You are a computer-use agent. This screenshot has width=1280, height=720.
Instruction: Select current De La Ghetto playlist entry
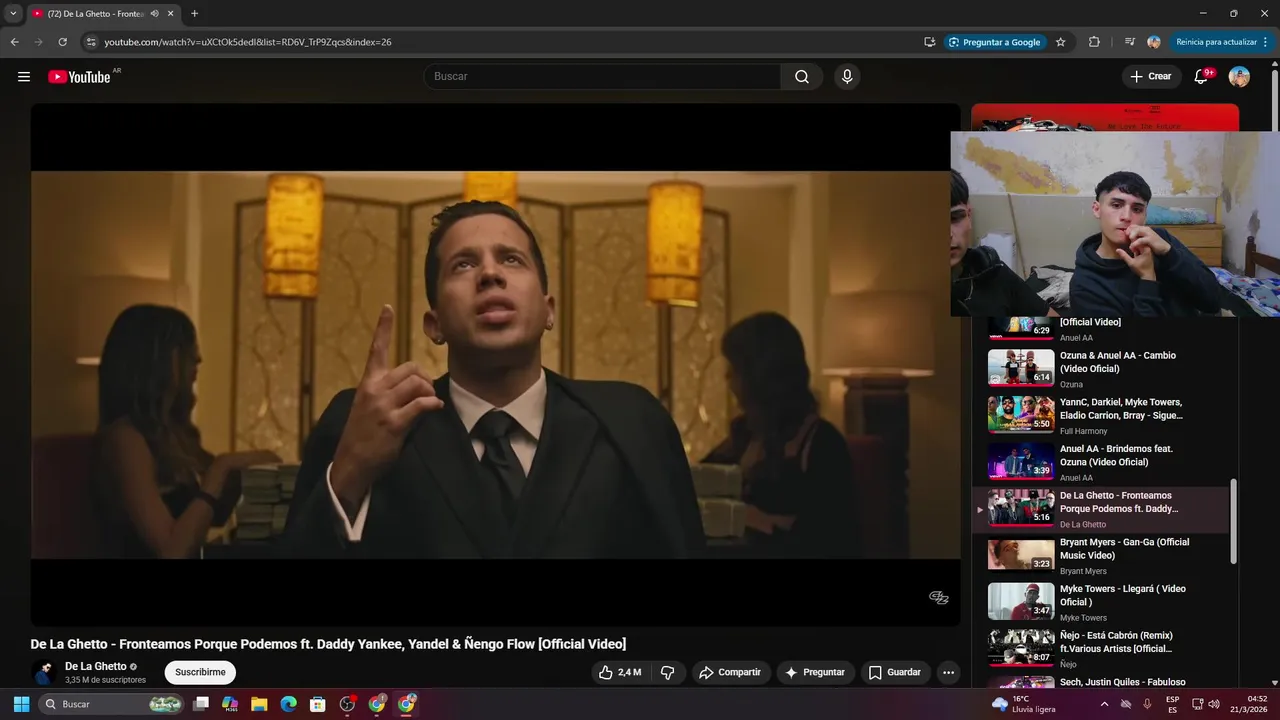click(x=1100, y=509)
